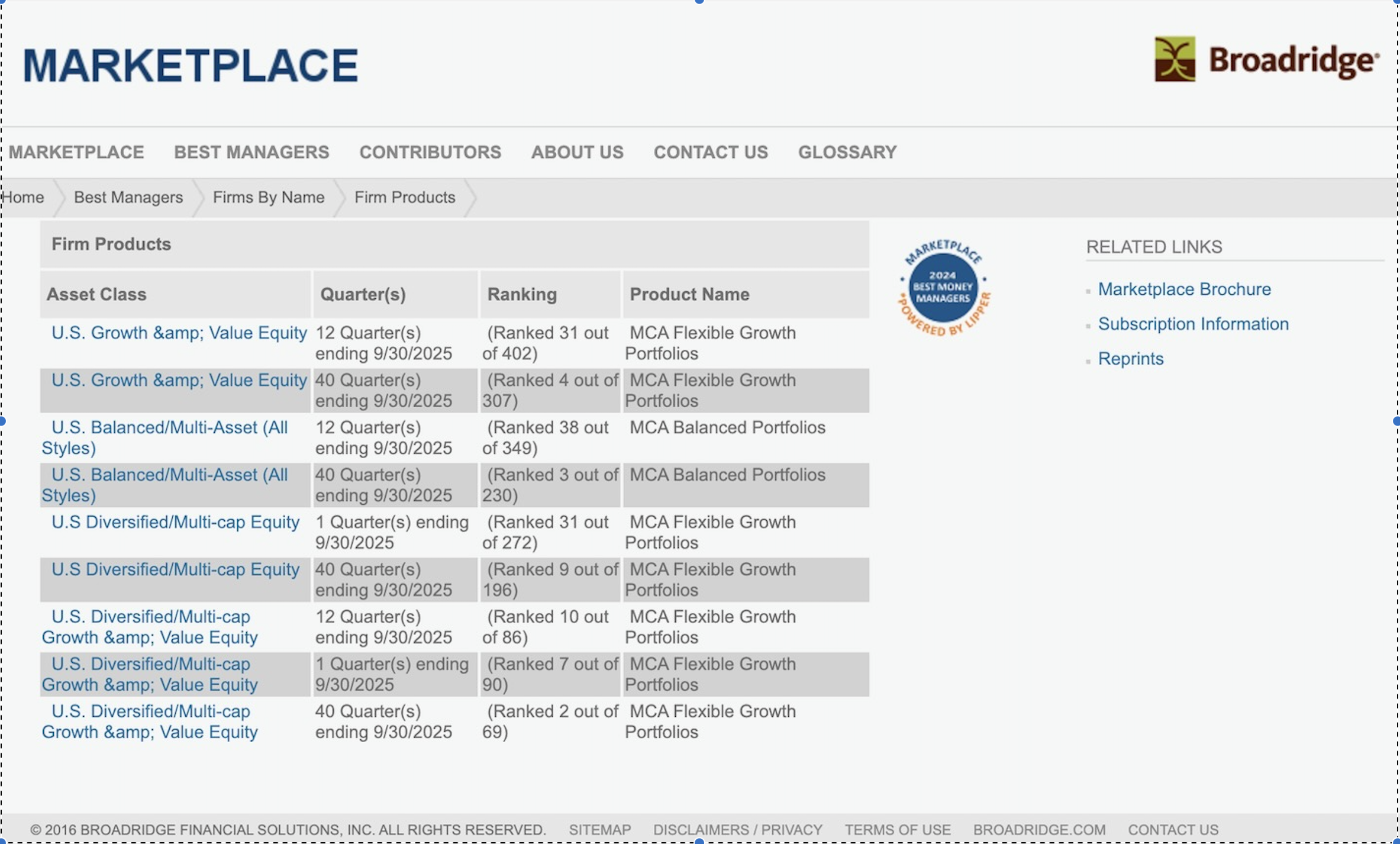The image size is (1400, 844).
Task: Click the Terms of Use footer link
Action: (897, 830)
